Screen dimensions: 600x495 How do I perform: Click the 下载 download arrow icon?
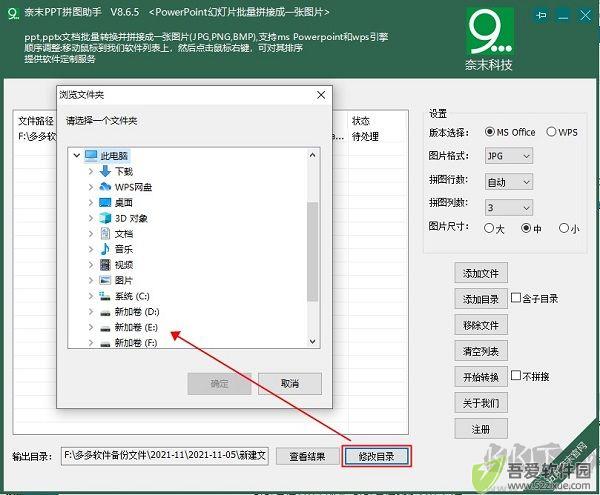click(x=105, y=171)
